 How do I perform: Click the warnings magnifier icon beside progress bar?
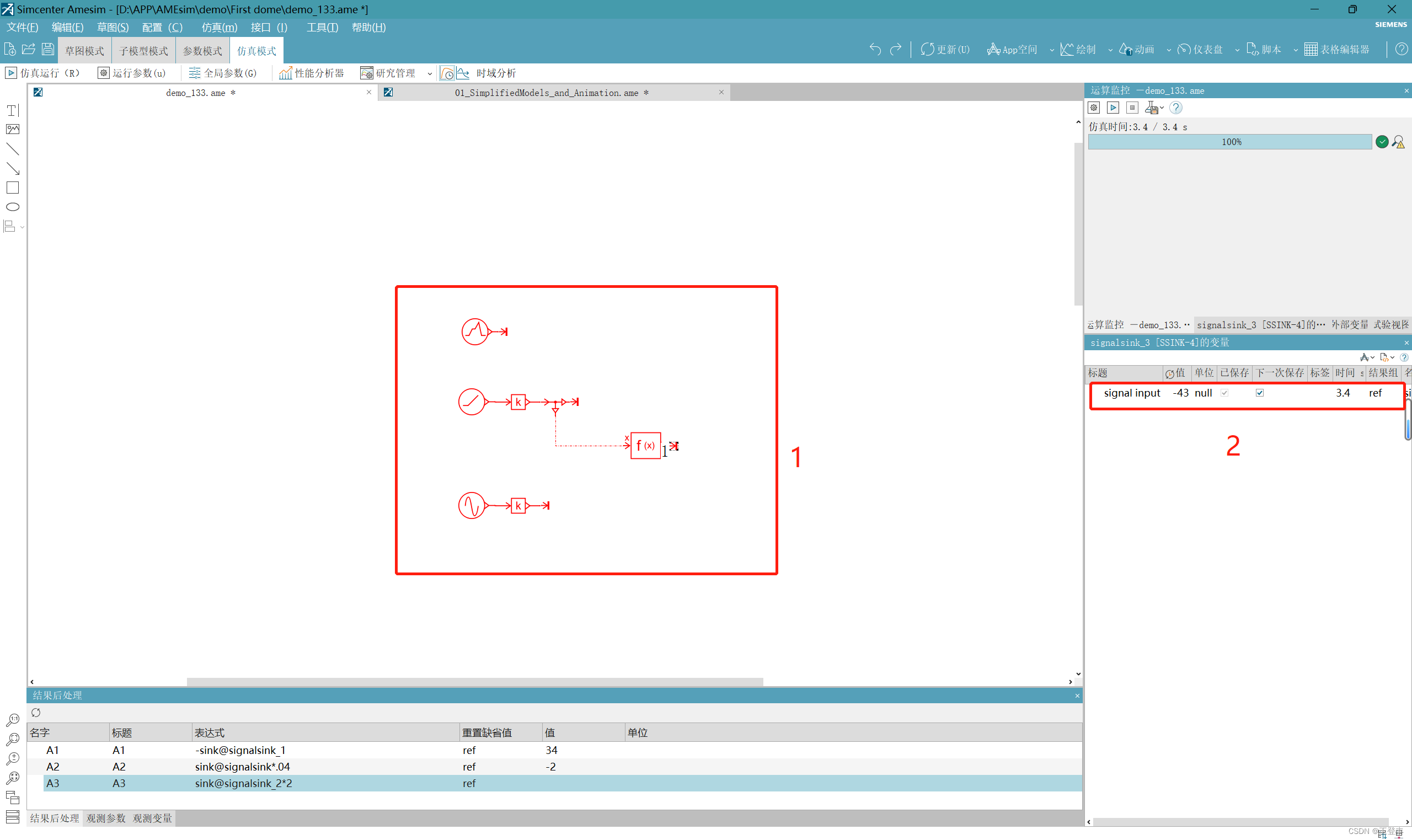(1398, 142)
